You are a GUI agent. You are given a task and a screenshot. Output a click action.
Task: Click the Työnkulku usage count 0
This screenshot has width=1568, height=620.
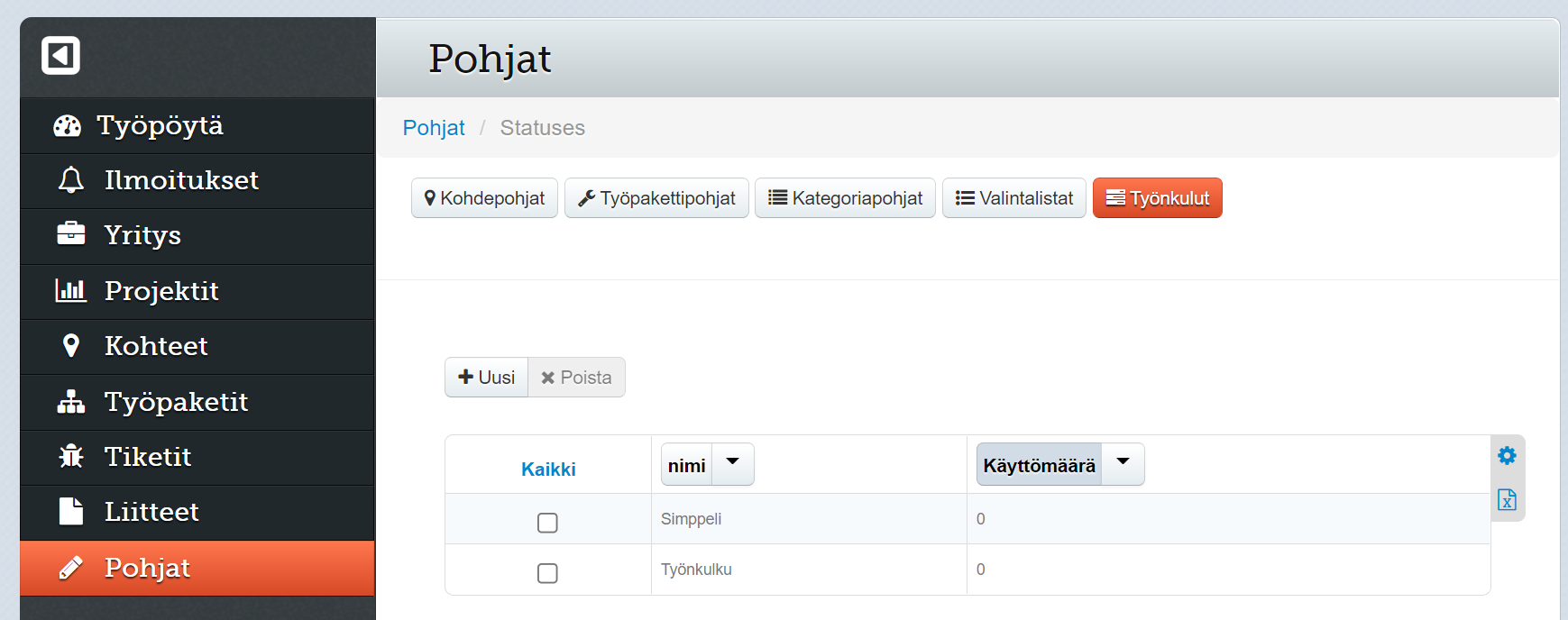coord(981,570)
